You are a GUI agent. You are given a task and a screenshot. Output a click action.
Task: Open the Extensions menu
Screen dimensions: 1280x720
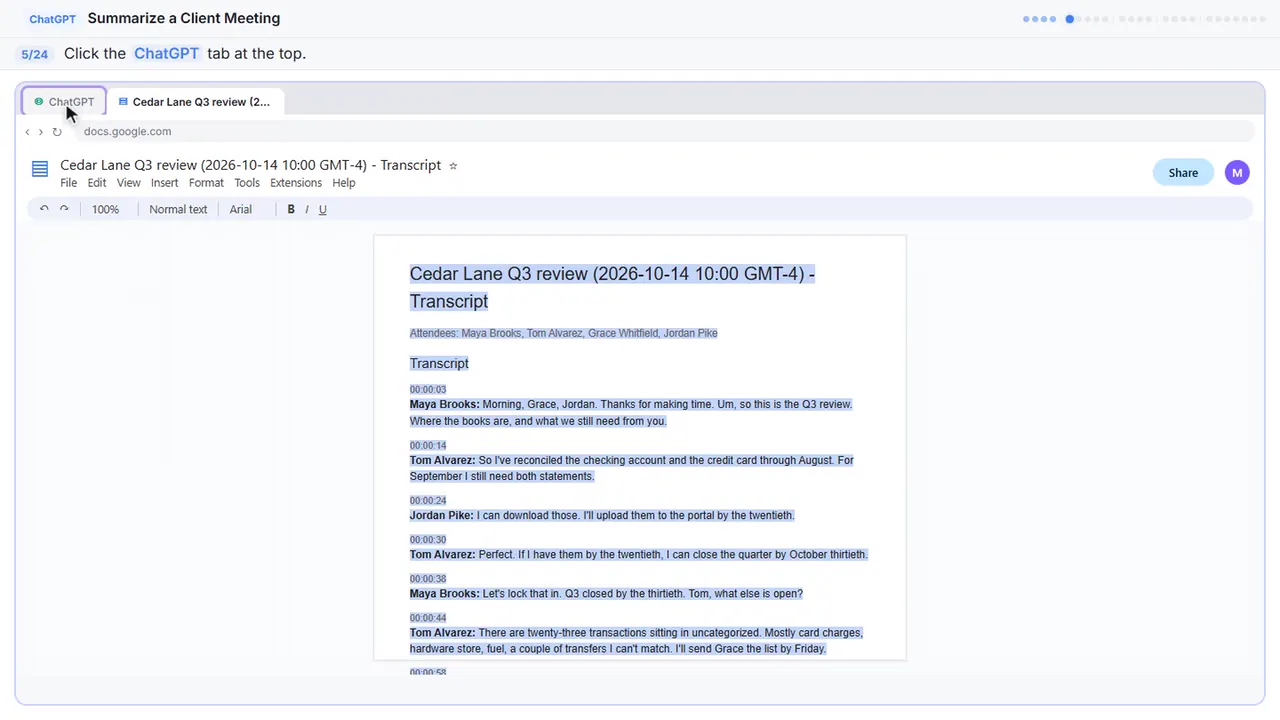point(296,183)
